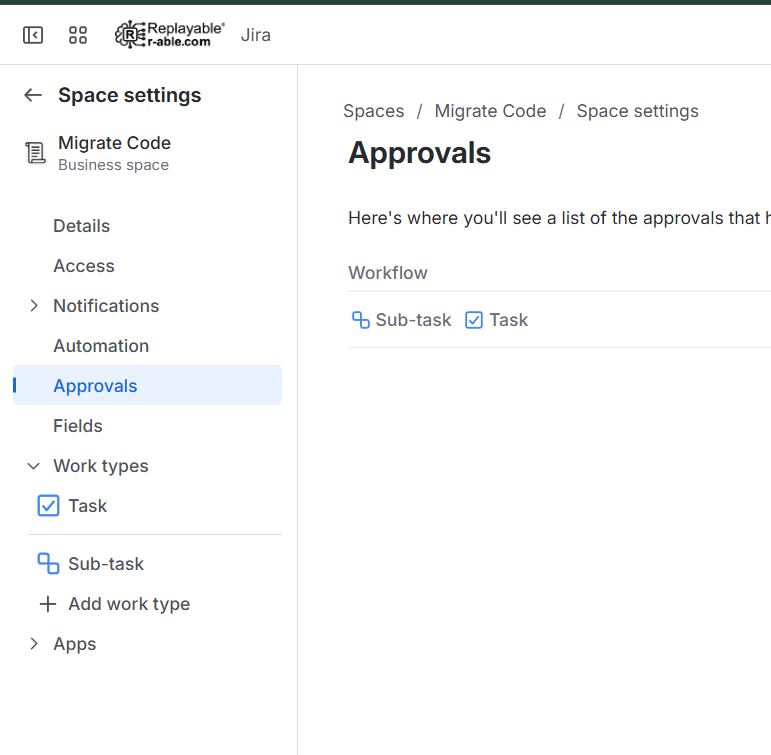
Task: Open the Notifications settings item
Action: (106, 306)
